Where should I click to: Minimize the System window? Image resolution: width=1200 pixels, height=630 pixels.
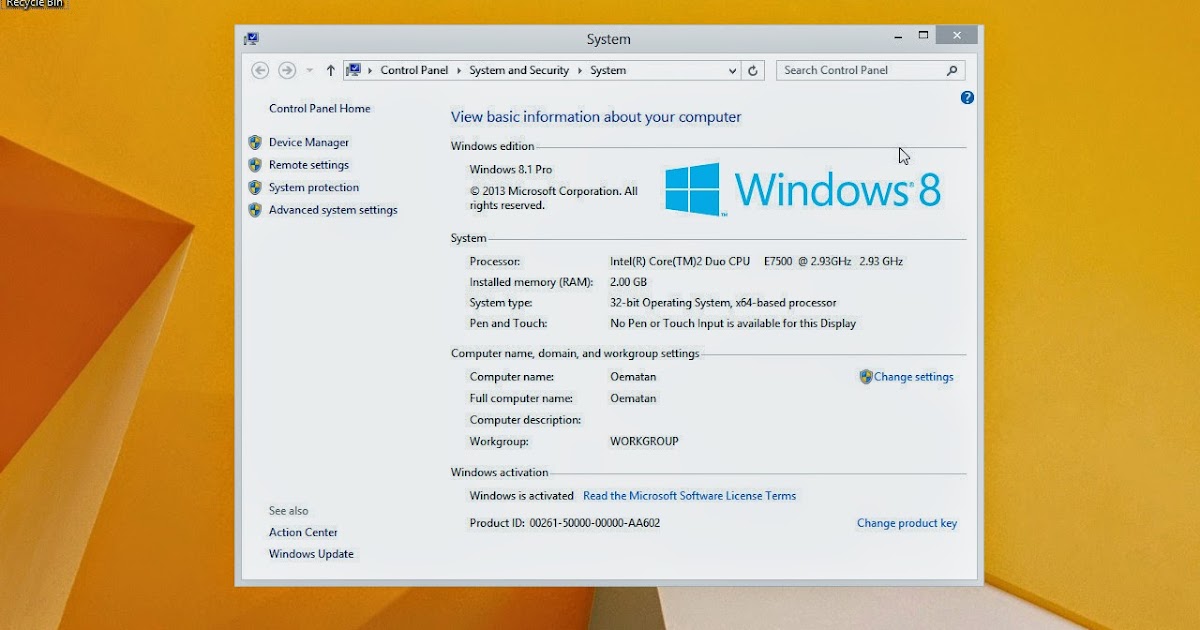[x=897, y=35]
